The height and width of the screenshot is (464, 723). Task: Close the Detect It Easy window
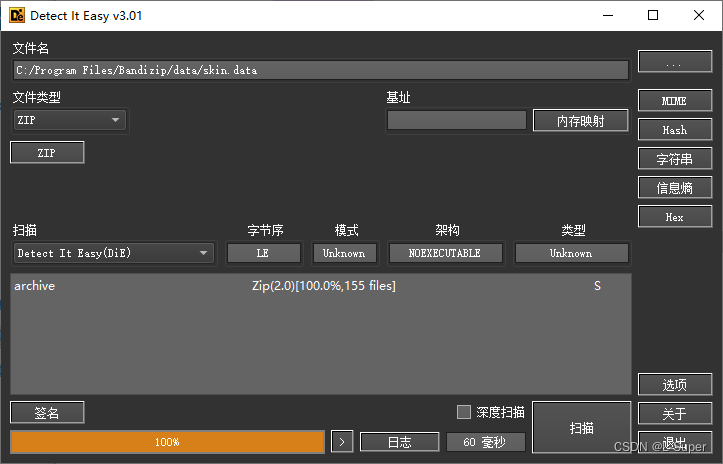[x=699, y=15]
